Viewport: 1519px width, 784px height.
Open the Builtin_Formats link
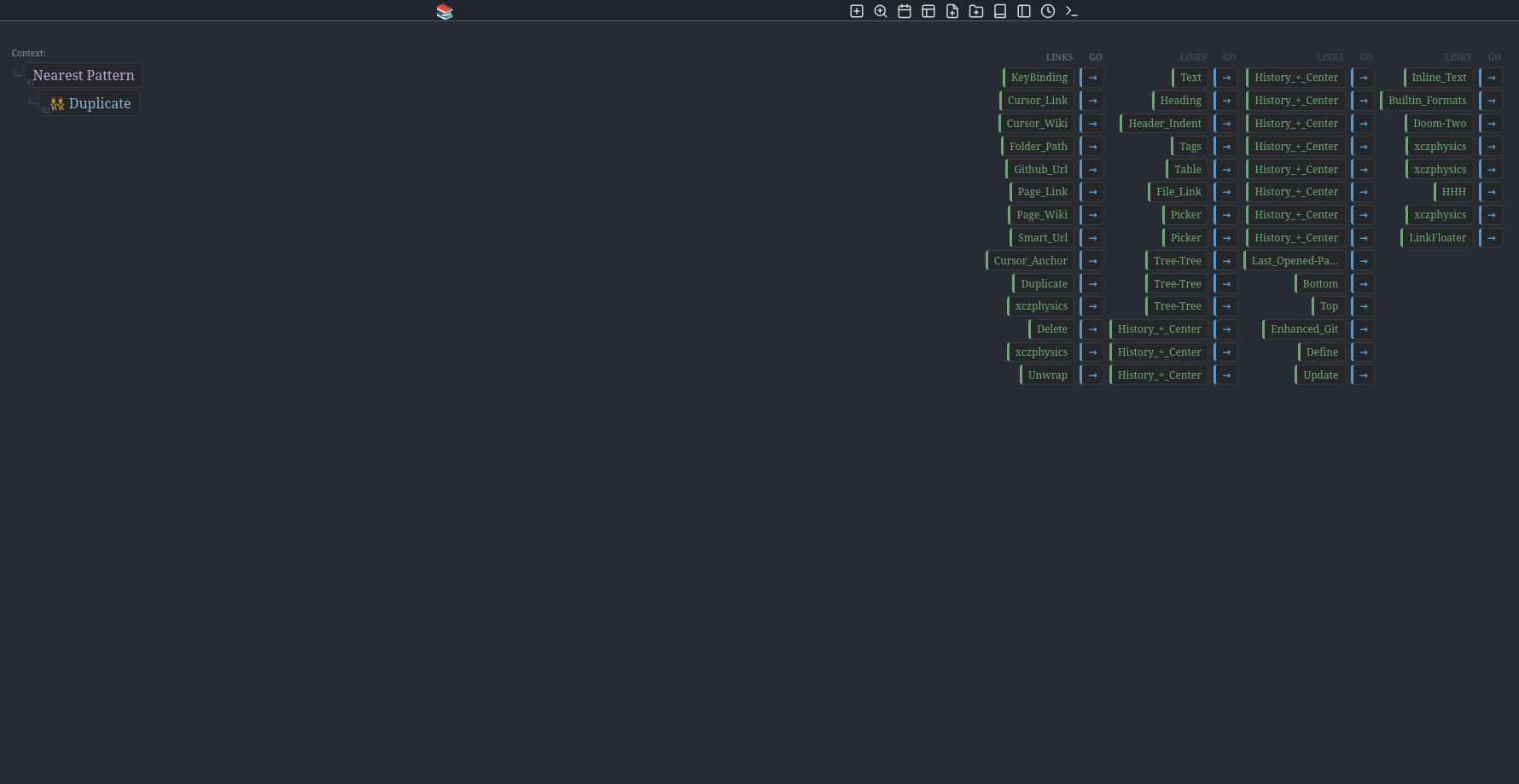click(1427, 101)
